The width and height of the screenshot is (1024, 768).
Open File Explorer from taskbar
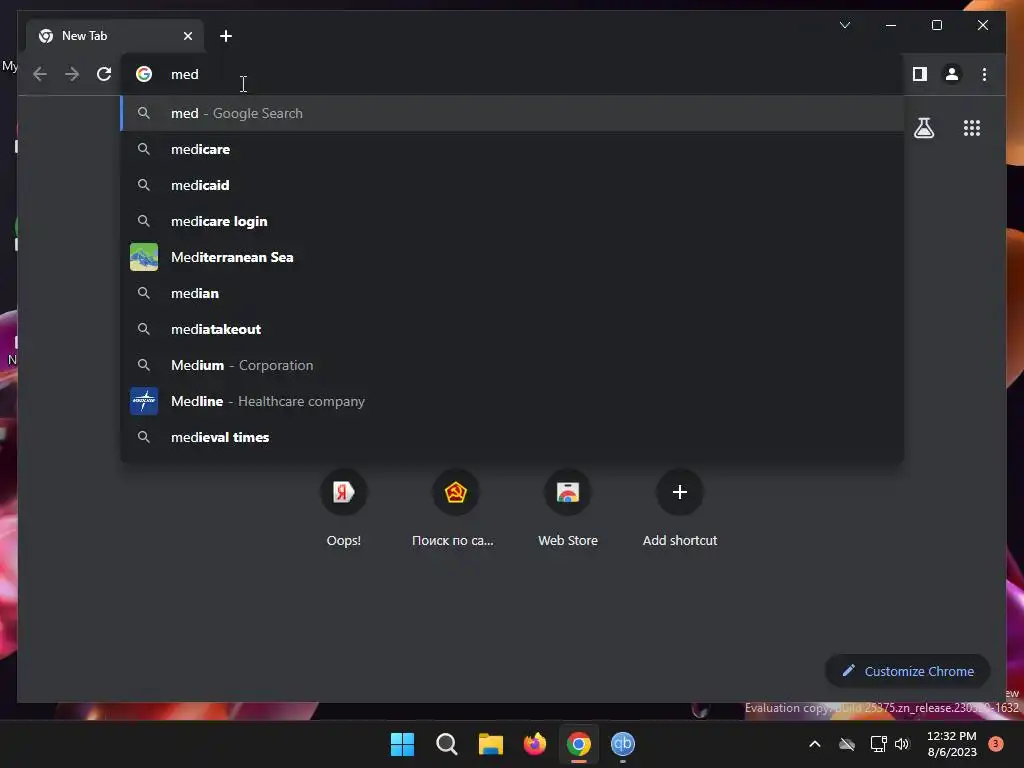coord(490,744)
